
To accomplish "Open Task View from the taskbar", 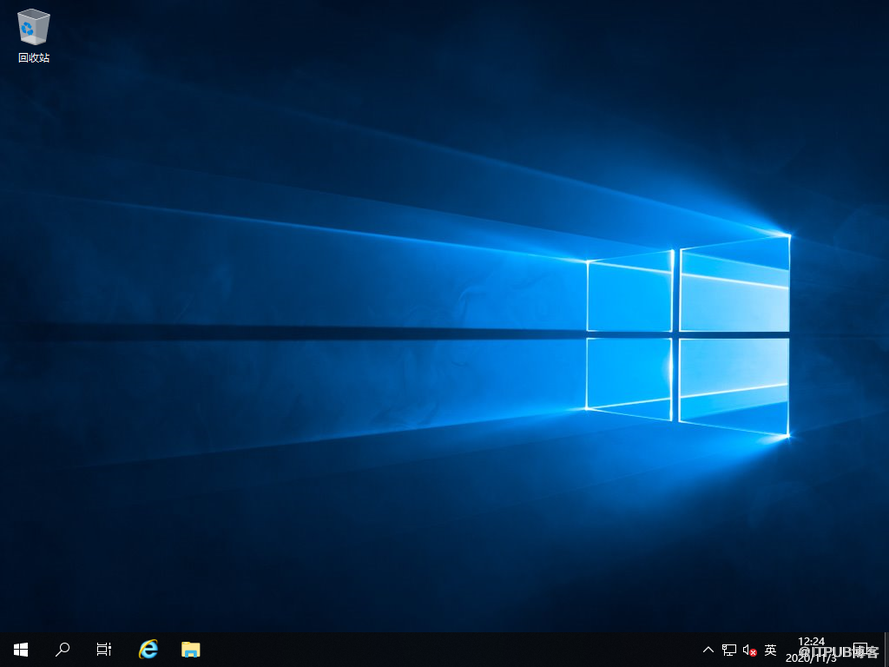I will point(104,649).
